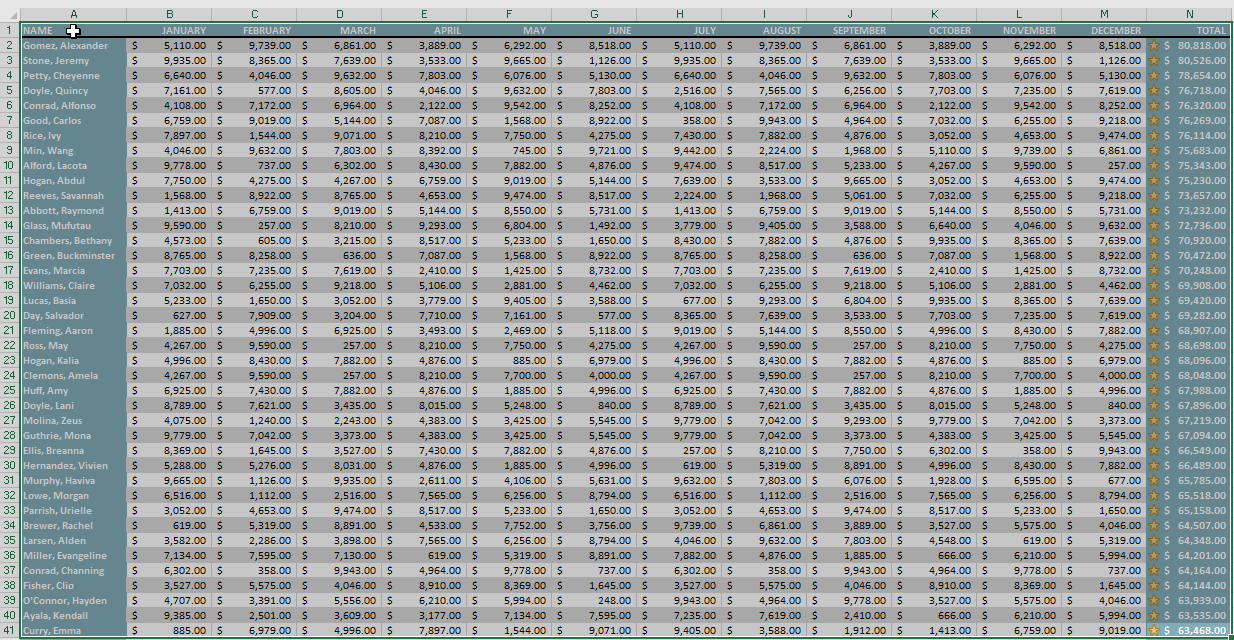
Task: Select column G header
Action: (x=595, y=14)
